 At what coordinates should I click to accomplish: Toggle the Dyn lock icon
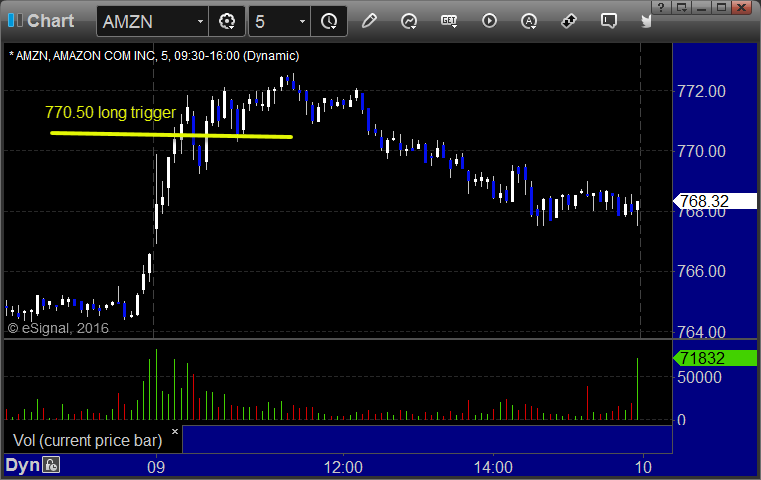pyautogui.click(x=51, y=465)
